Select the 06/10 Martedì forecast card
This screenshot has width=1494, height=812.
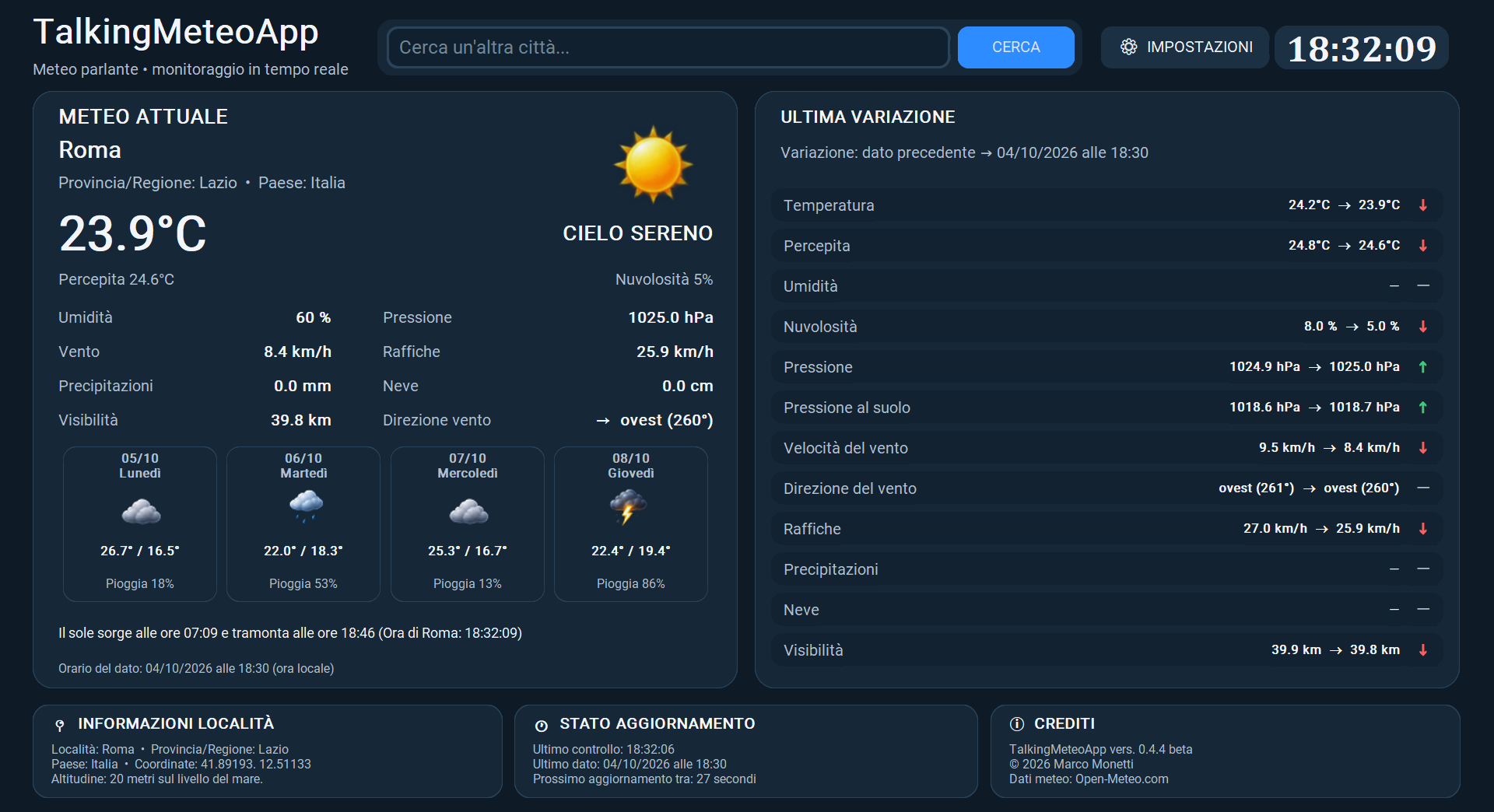(303, 523)
